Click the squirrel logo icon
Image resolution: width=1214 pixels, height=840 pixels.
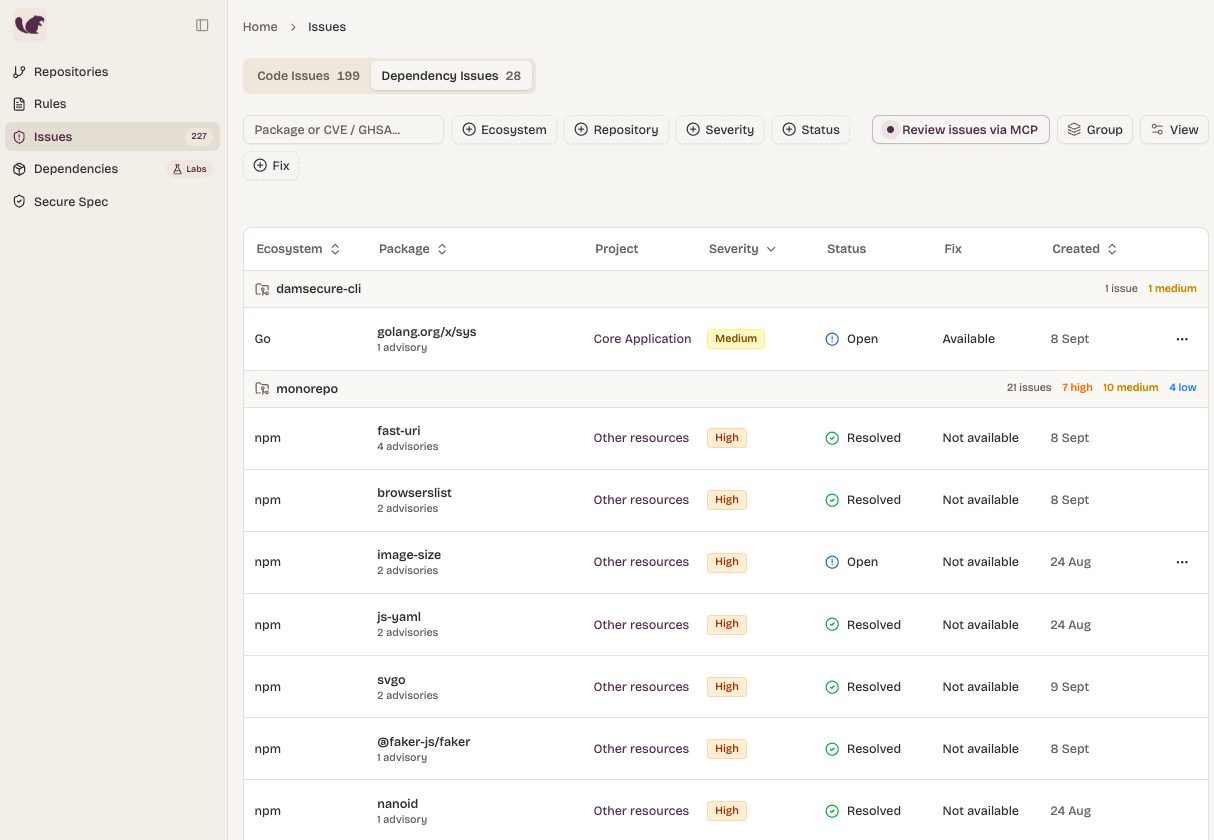coord(30,25)
